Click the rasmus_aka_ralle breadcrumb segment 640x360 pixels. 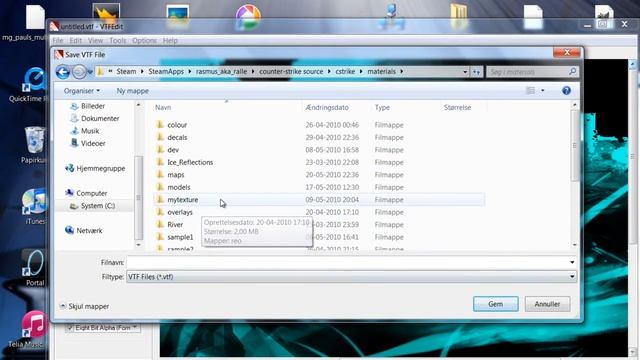pos(221,71)
